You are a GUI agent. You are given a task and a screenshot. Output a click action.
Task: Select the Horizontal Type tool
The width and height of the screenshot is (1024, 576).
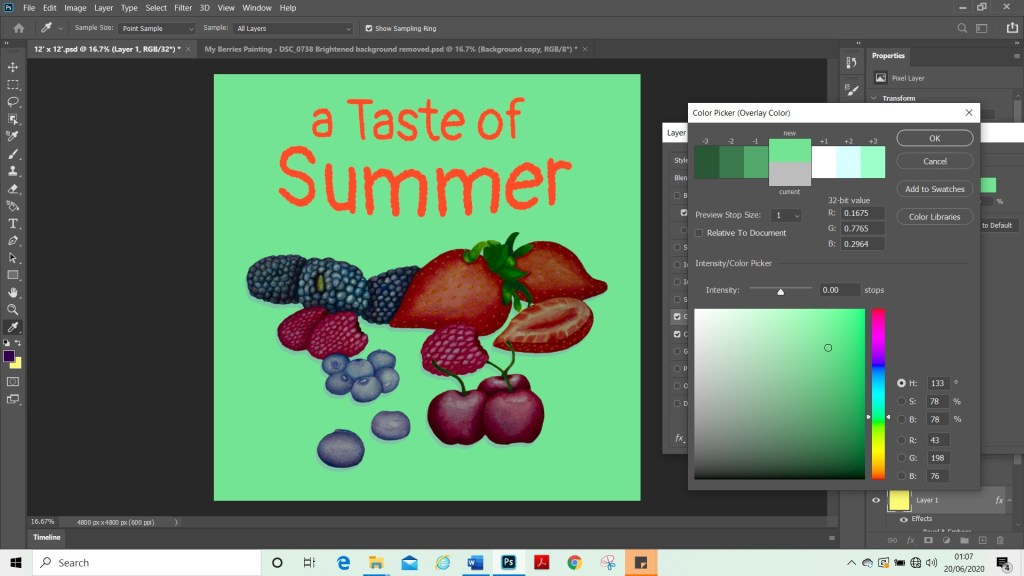(12, 223)
